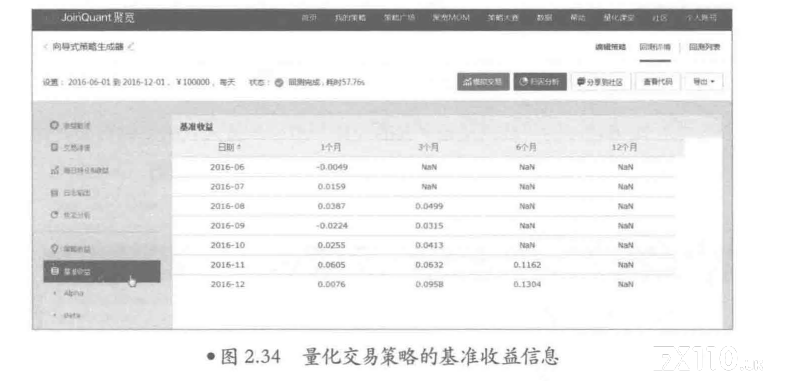Open the 导出 dropdown
789x381 pixels.
point(703,82)
